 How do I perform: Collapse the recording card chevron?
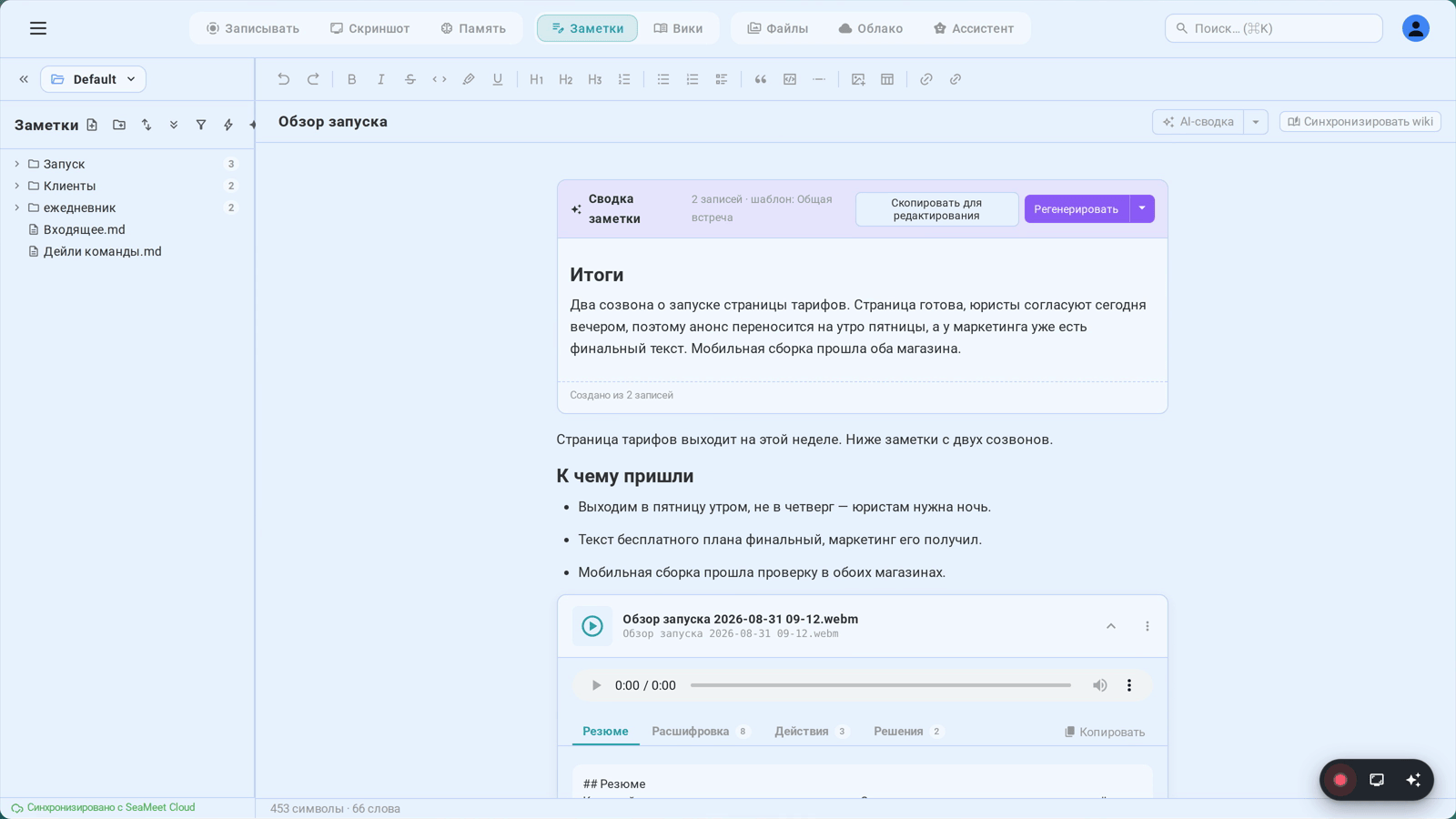(1111, 626)
